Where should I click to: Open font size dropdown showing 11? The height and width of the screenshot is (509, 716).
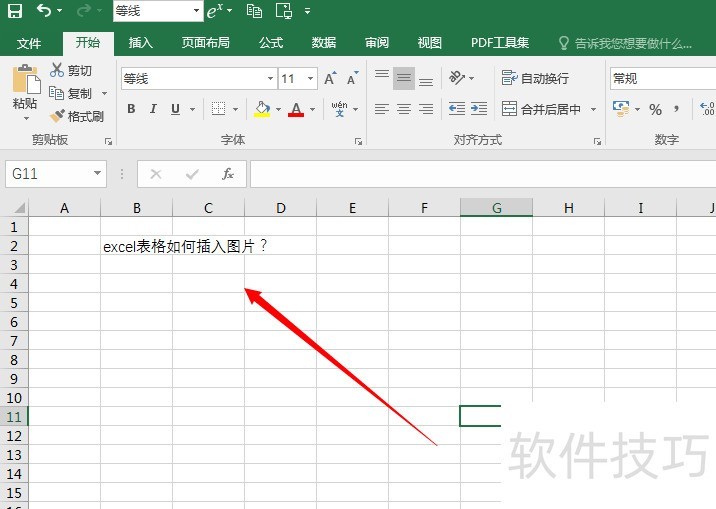pos(310,79)
